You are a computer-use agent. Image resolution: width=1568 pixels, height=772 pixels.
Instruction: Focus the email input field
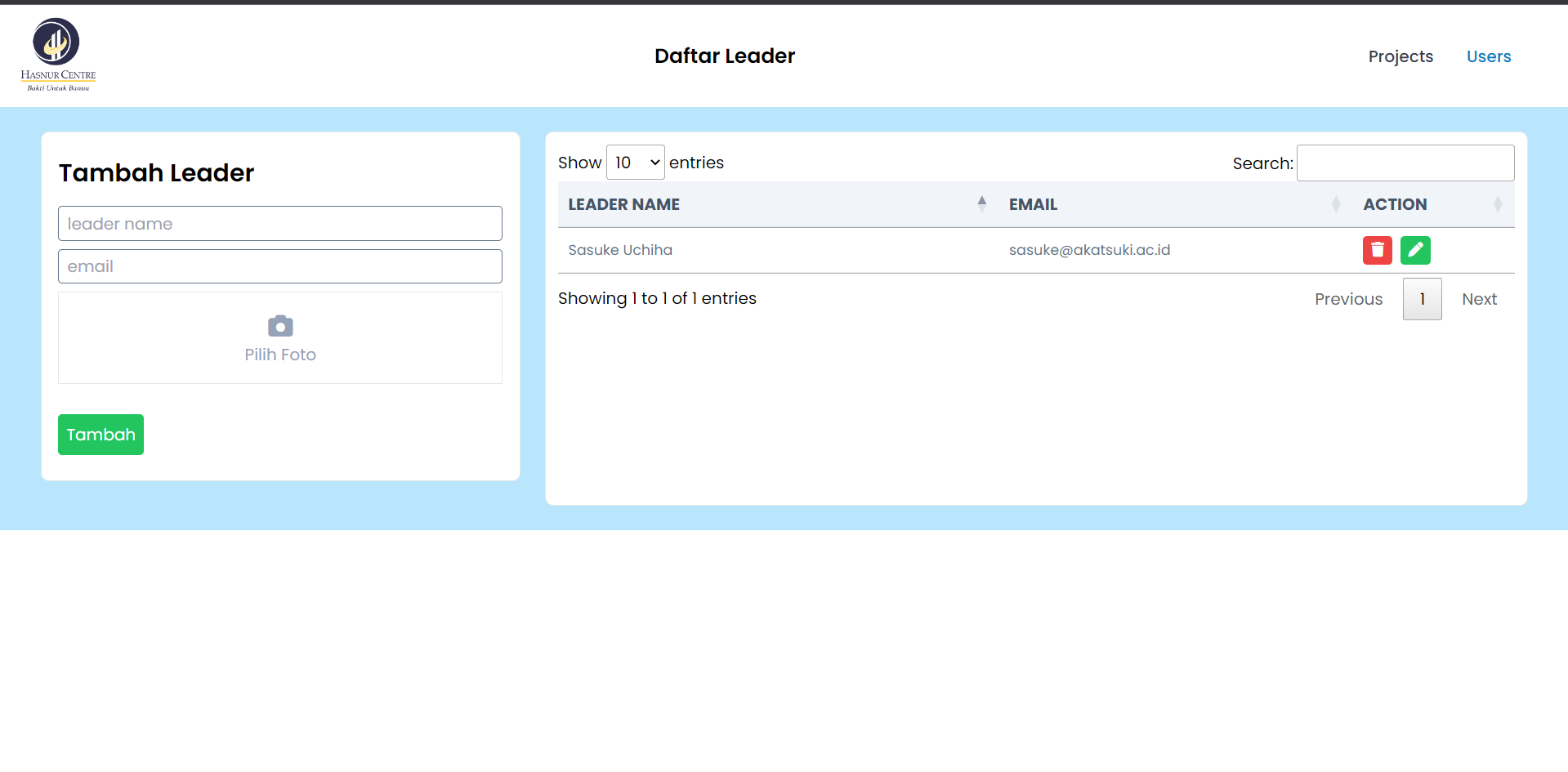pos(280,266)
